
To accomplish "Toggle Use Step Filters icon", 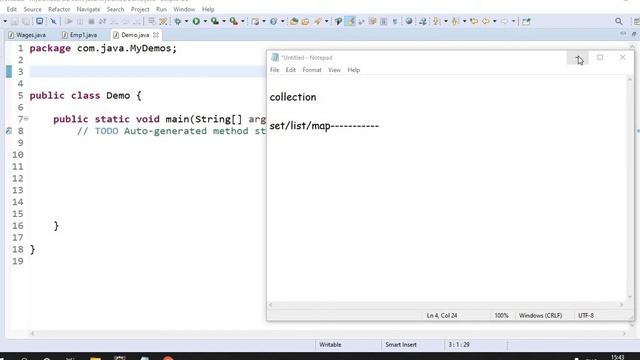I will click(x=163, y=21).
